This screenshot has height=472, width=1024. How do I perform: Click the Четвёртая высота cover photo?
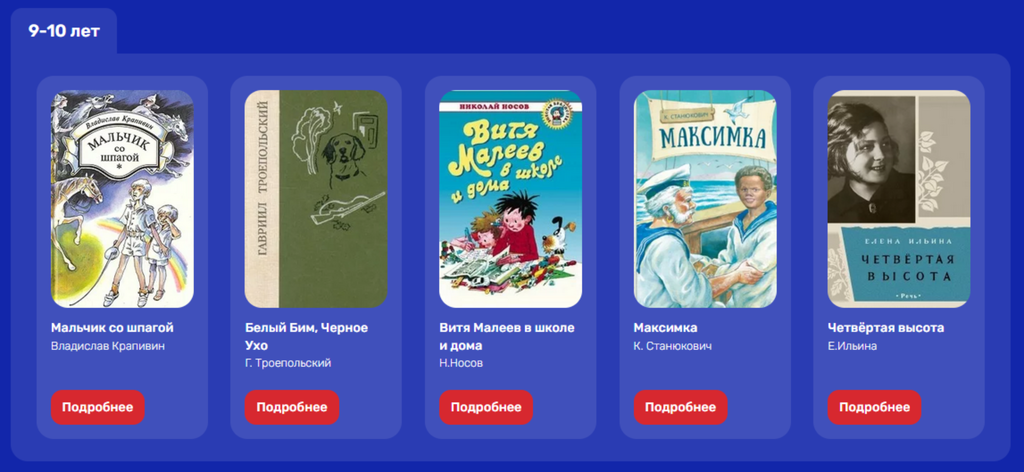tap(899, 198)
